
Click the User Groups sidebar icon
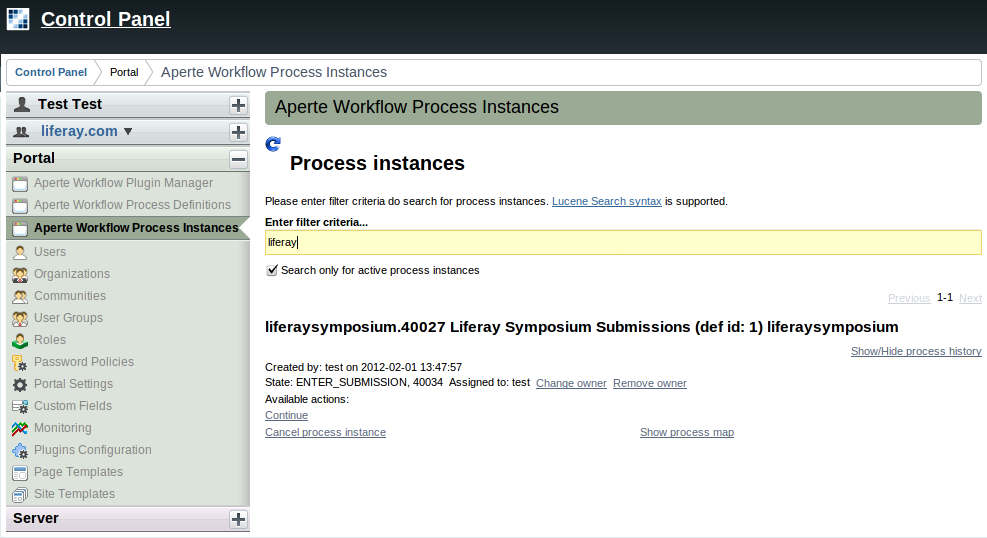pyautogui.click(x=20, y=318)
